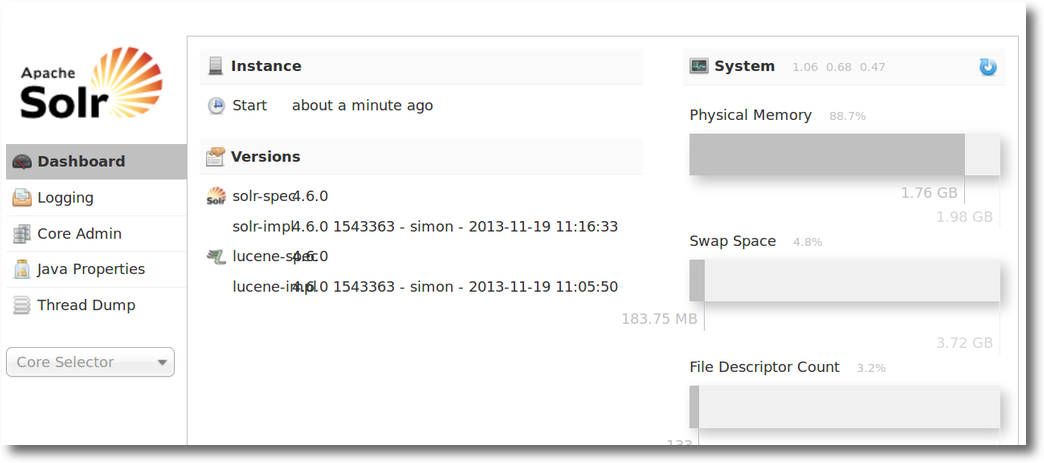1044x463 pixels.
Task: Click the System monitor icon
Action: [x=699, y=66]
